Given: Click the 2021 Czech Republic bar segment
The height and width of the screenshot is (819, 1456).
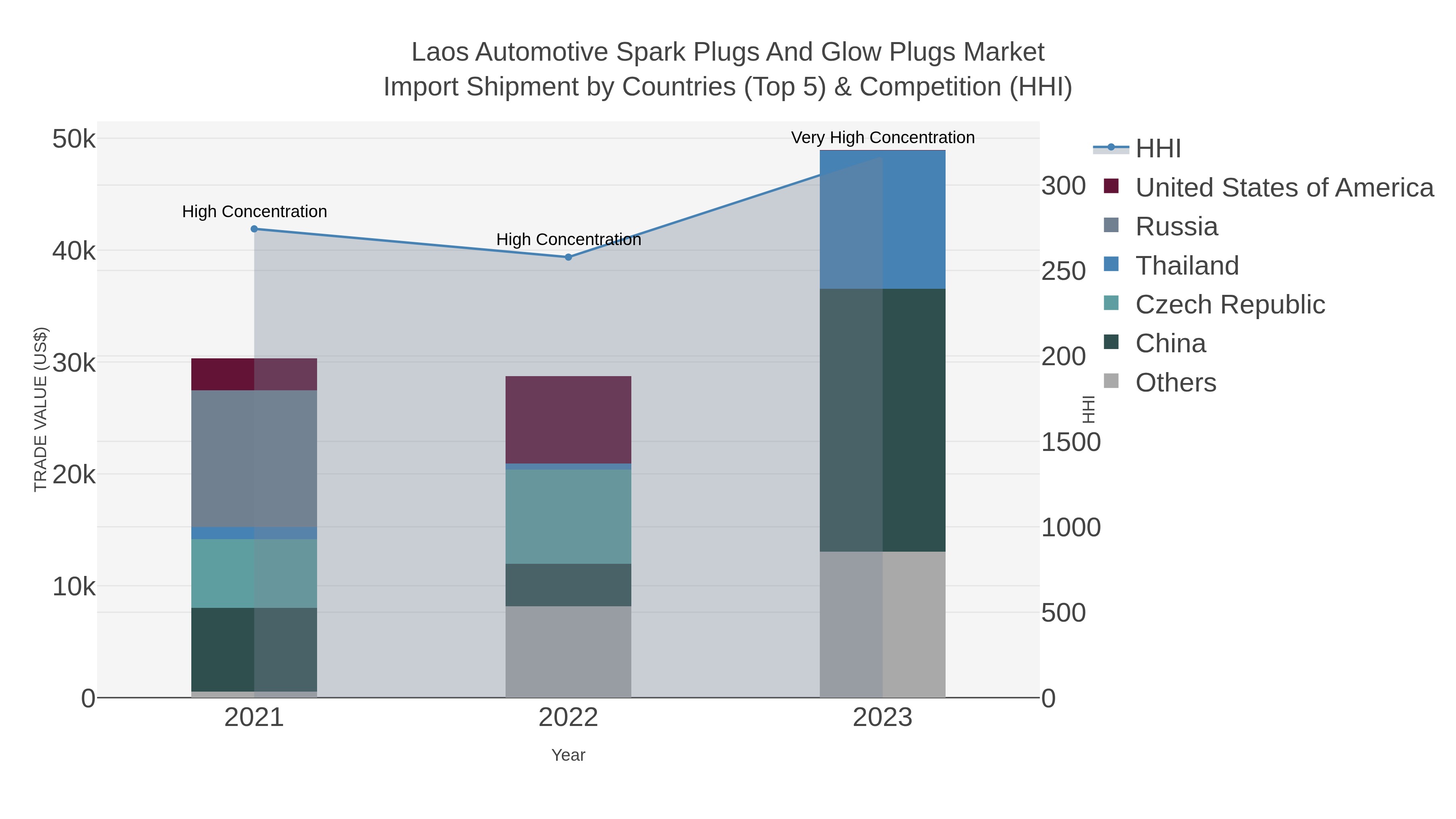Looking at the screenshot, I should point(254,574).
